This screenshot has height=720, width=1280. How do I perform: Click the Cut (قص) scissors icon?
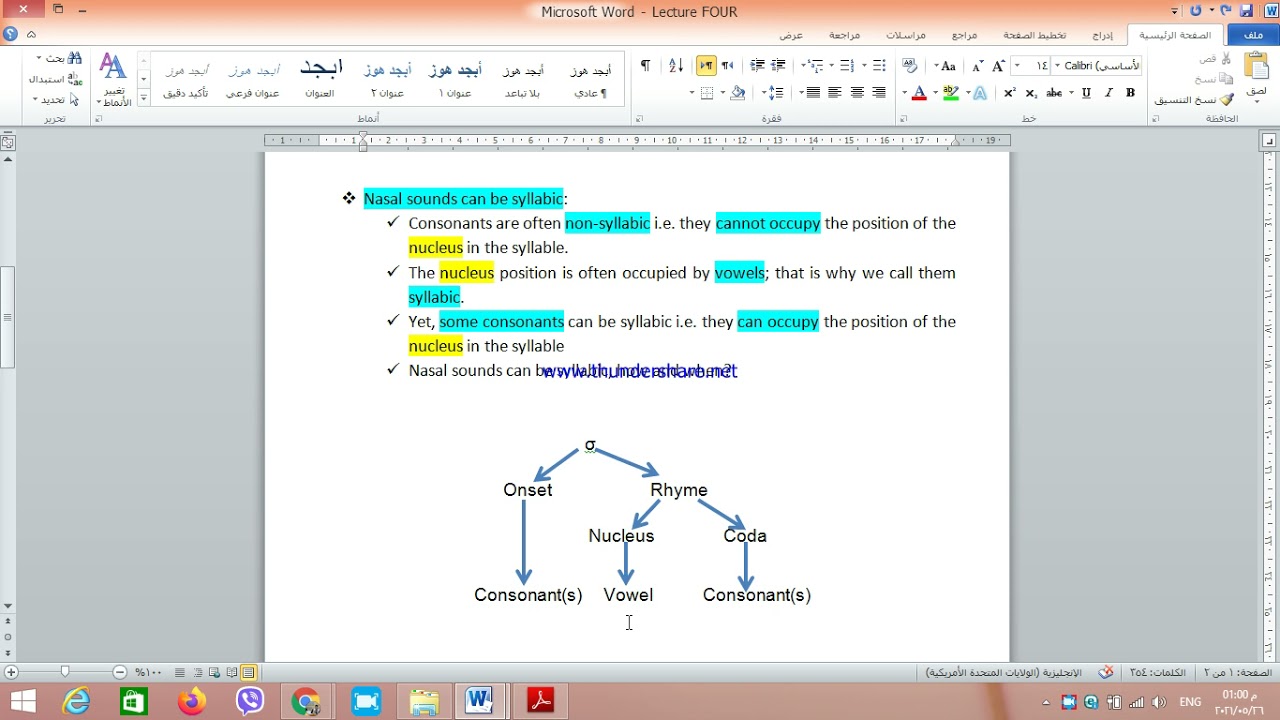[1226, 59]
